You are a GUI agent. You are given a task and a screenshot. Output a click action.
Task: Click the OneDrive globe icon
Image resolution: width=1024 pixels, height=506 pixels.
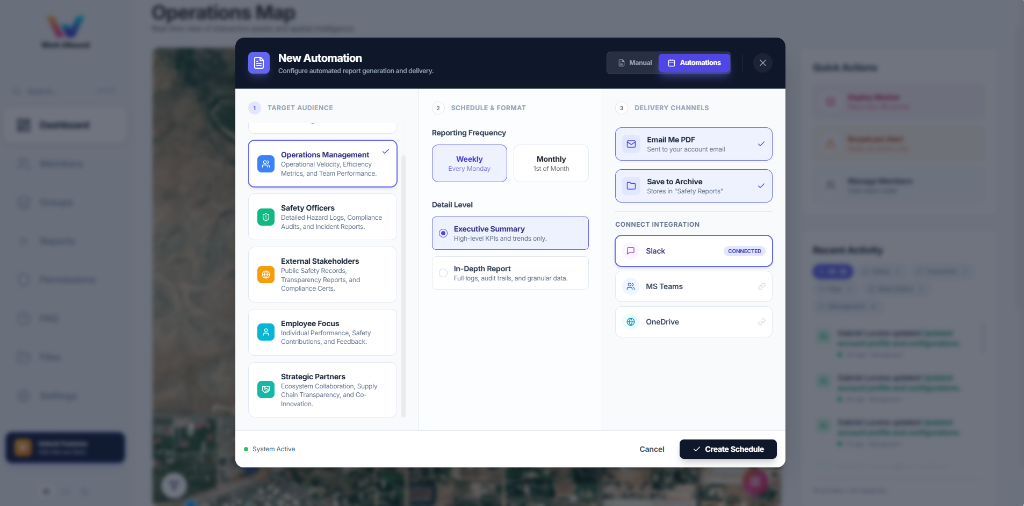pyautogui.click(x=631, y=322)
